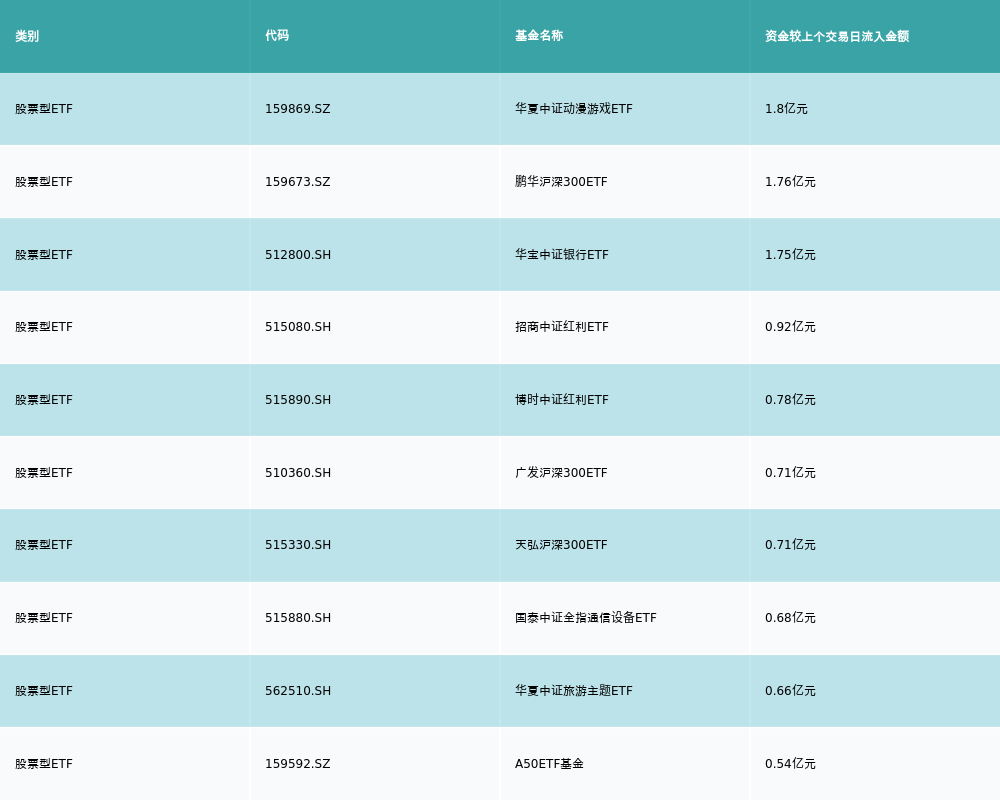Click 0.71亿元 in the 510360.SH row

pos(790,473)
